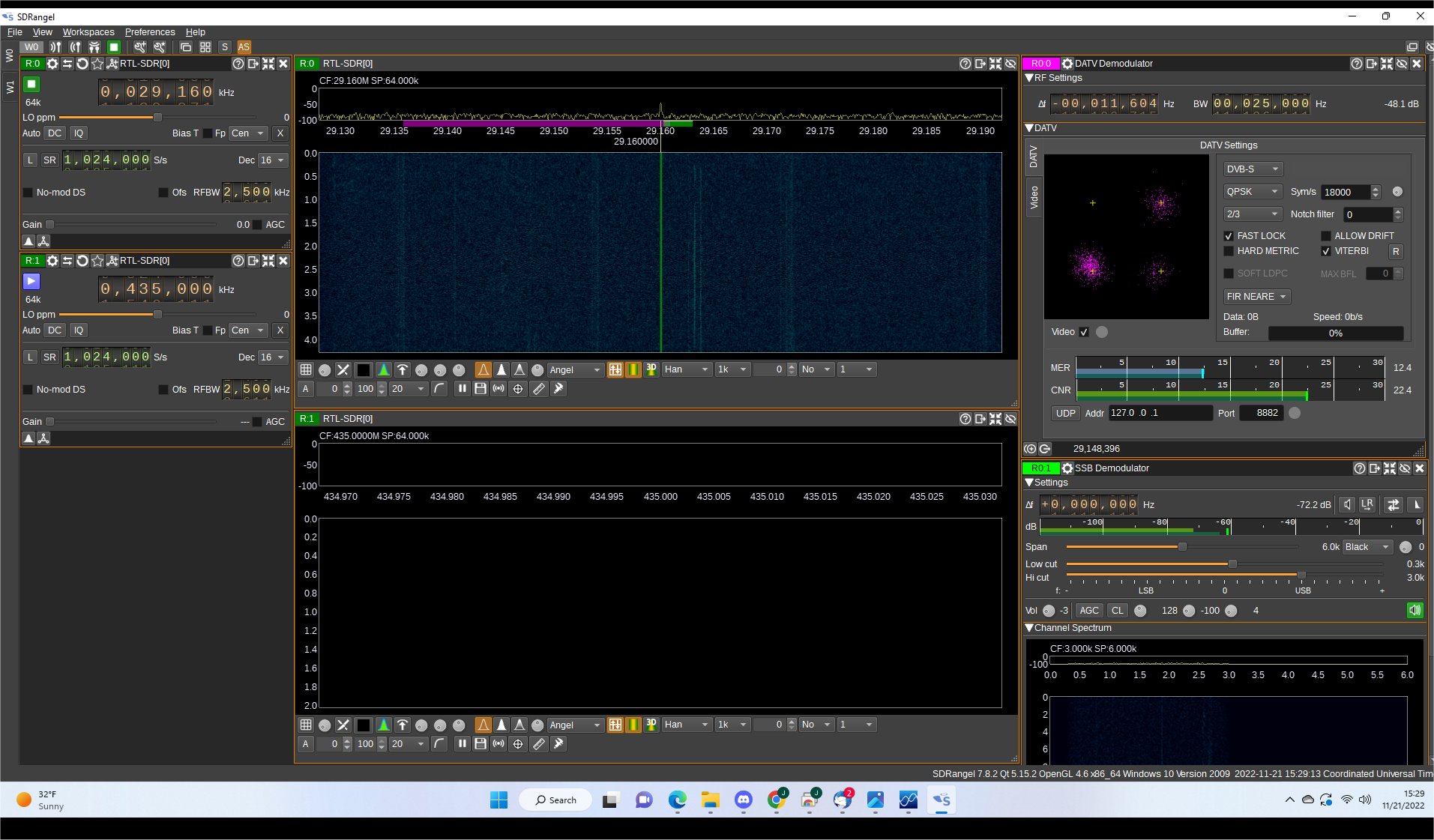Open the QPSK modulation dropdown
This screenshot has height=840, width=1434.
[x=1252, y=192]
